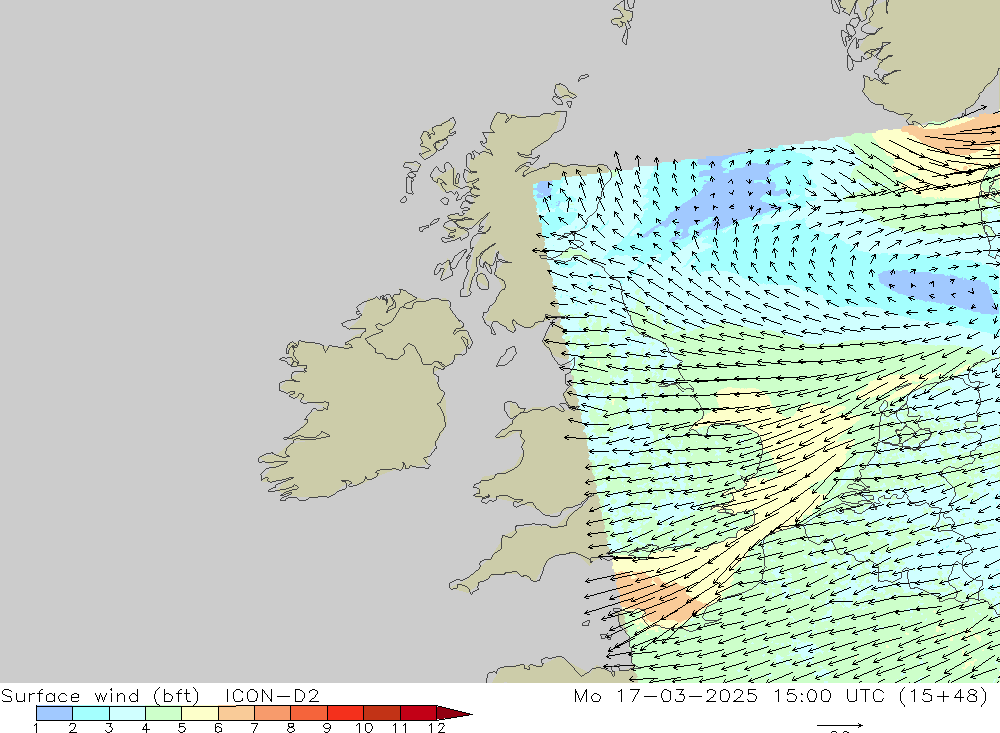Viewport: 1000px width, 733px height.
Task: Click the Beaufort 8 orange-red legend swatch
Action: (309, 713)
